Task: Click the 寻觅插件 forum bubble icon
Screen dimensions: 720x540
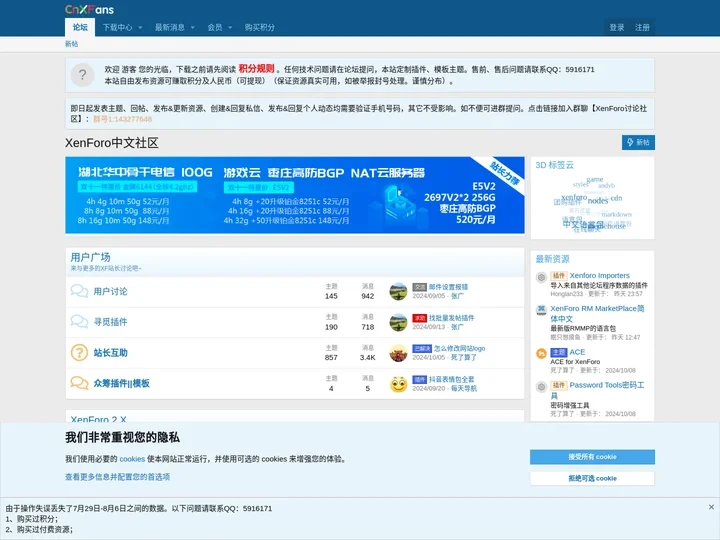Action: click(x=79, y=322)
